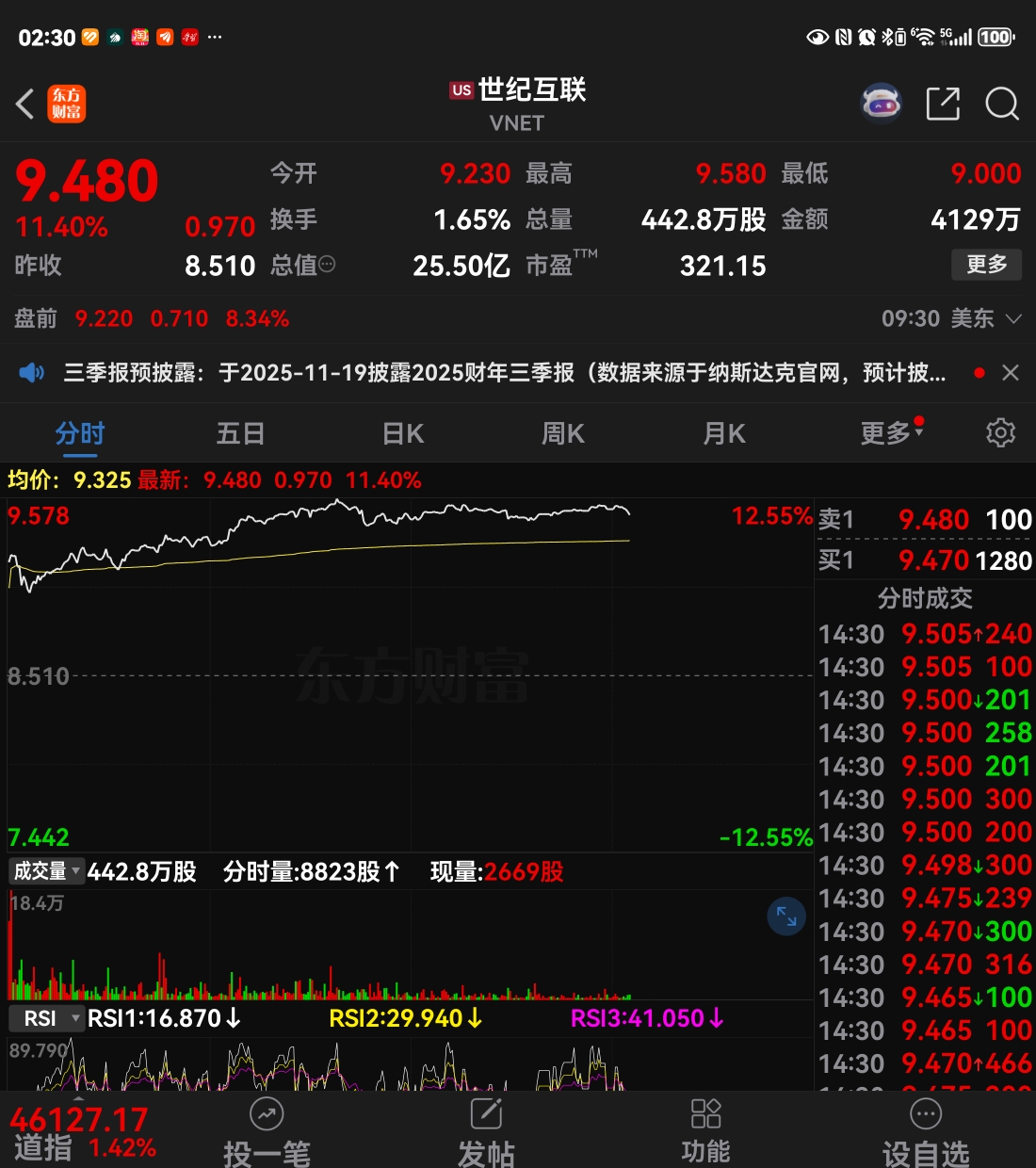Tap the pre-market 盘前 9.220 row
Viewport: 1036px width, 1168px height.
(152, 318)
